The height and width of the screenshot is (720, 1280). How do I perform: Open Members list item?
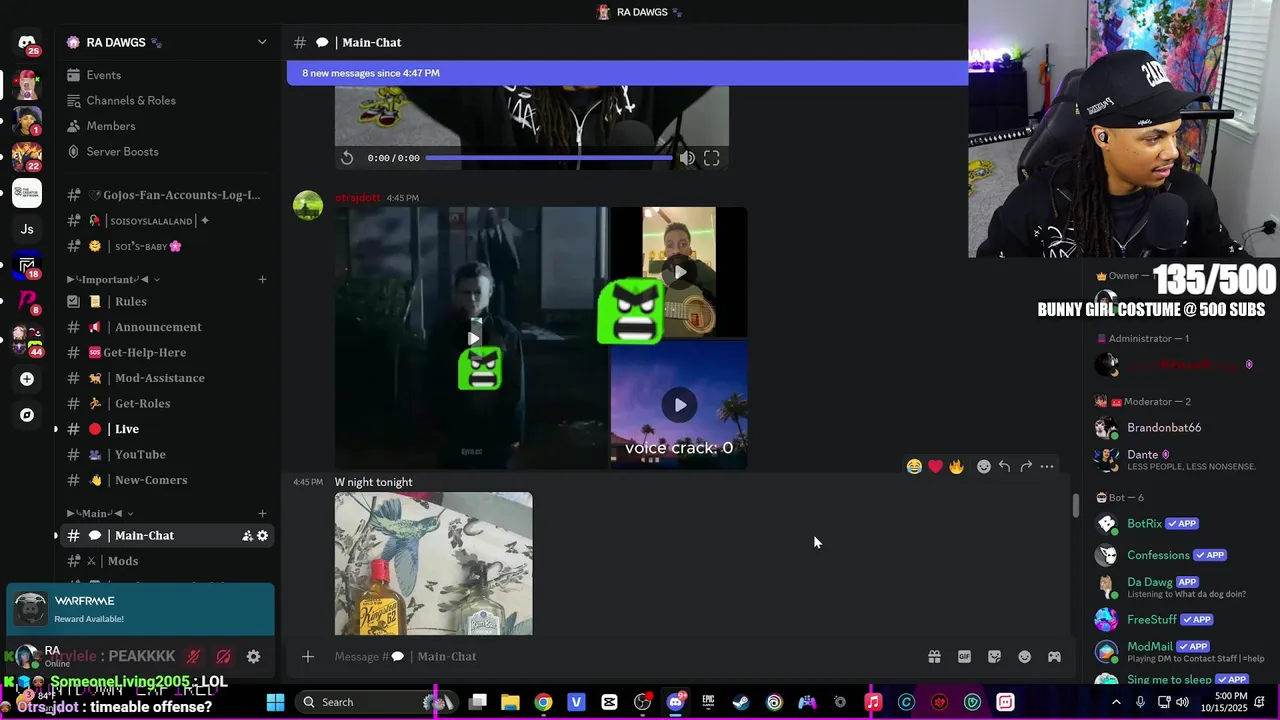pos(111,126)
